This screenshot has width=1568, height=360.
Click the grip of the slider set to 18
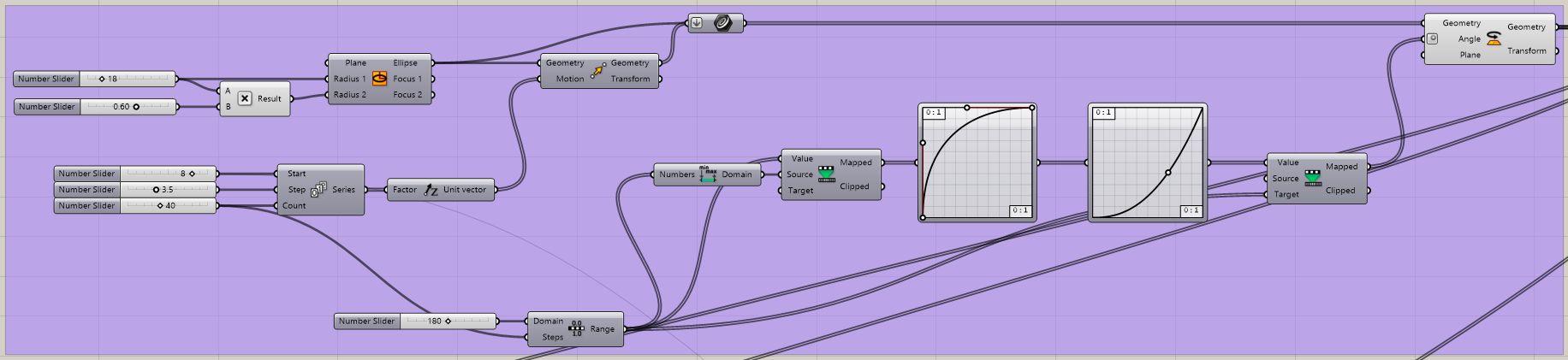102,79
